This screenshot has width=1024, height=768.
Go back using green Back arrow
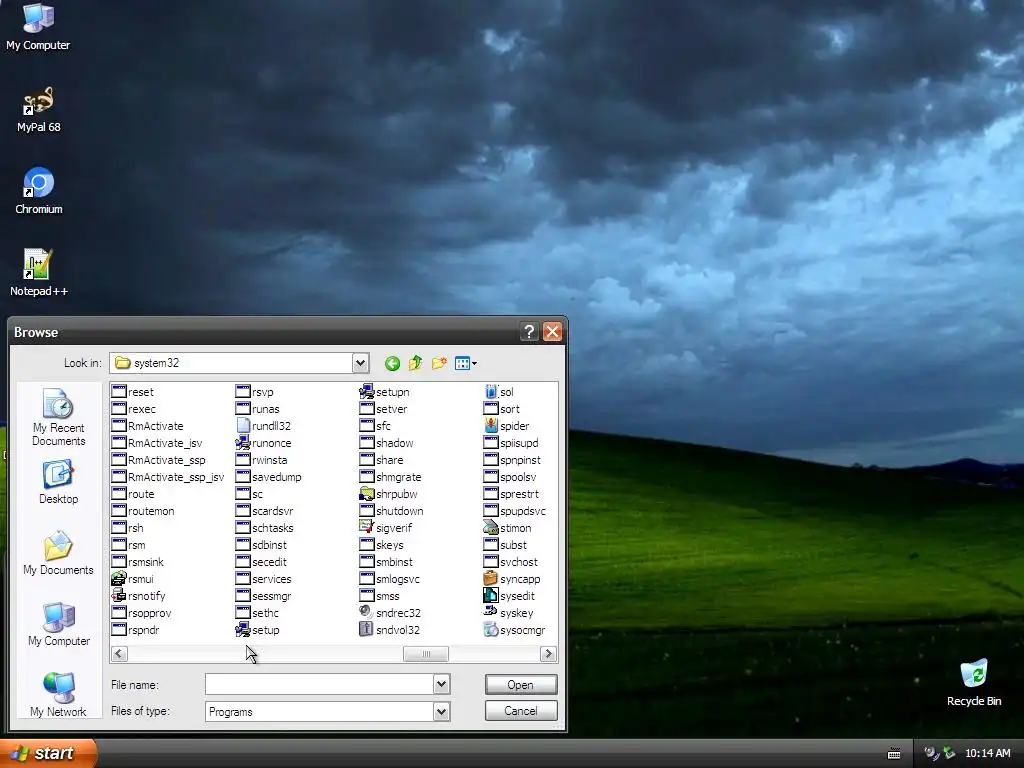click(392, 363)
